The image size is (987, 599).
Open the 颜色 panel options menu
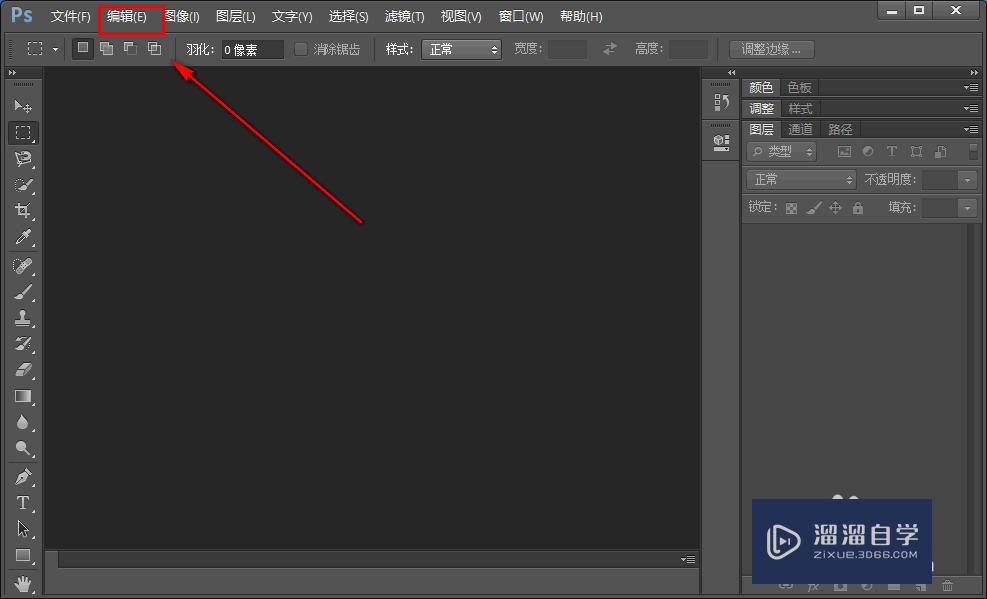pos(971,87)
